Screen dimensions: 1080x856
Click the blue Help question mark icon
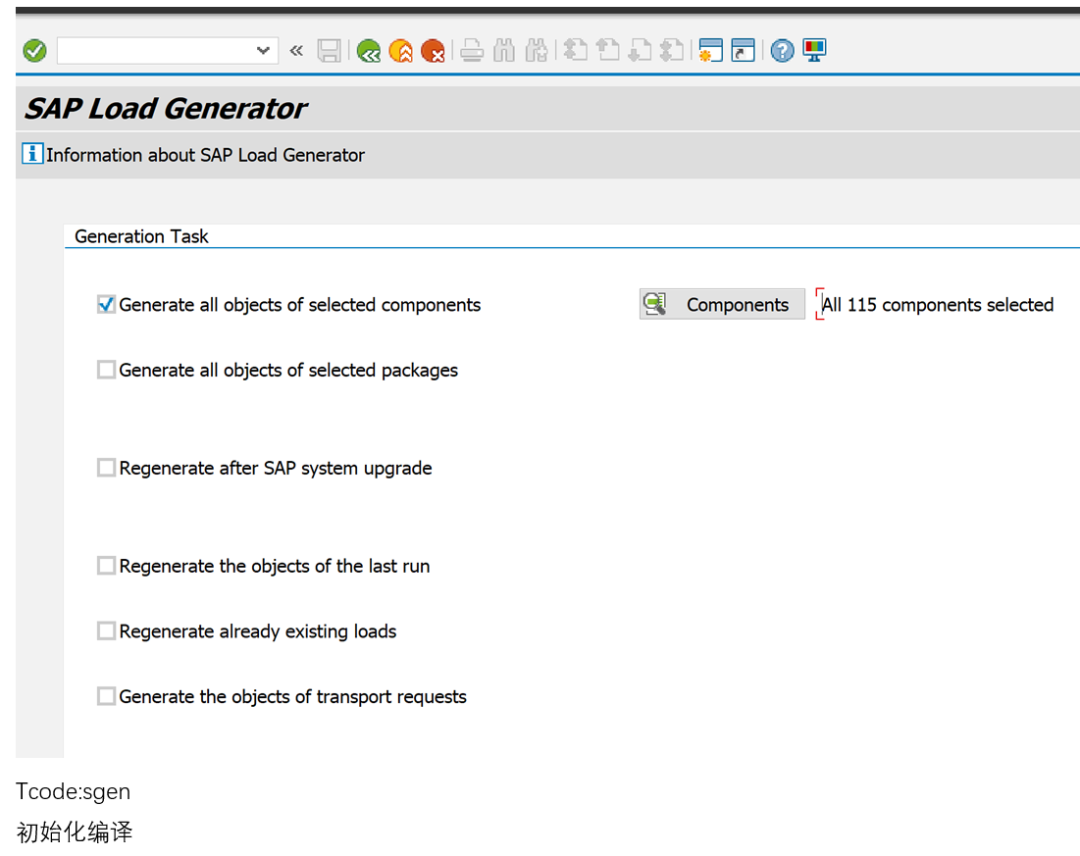(x=782, y=50)
